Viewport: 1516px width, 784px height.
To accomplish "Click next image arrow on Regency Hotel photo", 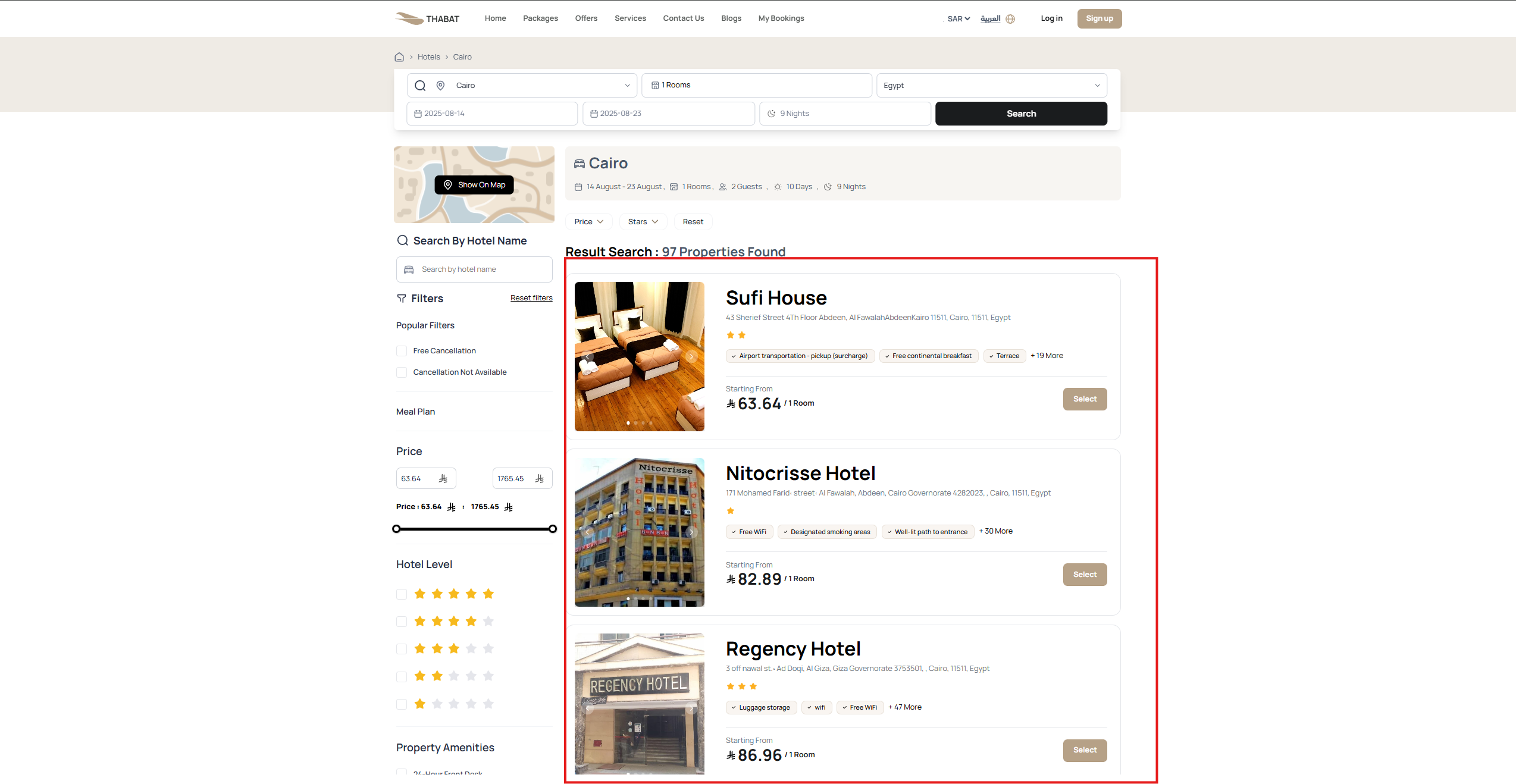I will pos(691,708).
